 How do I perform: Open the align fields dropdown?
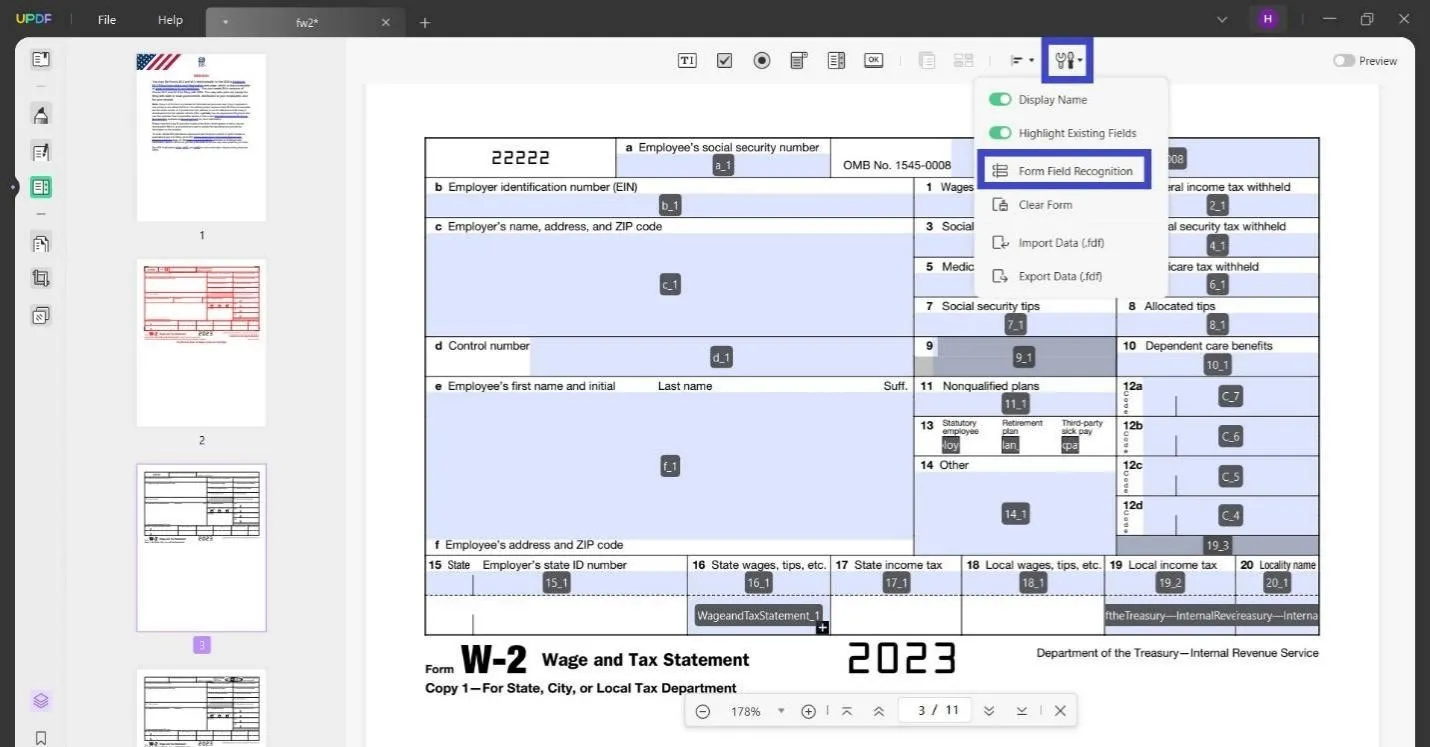click(1022, 61)
